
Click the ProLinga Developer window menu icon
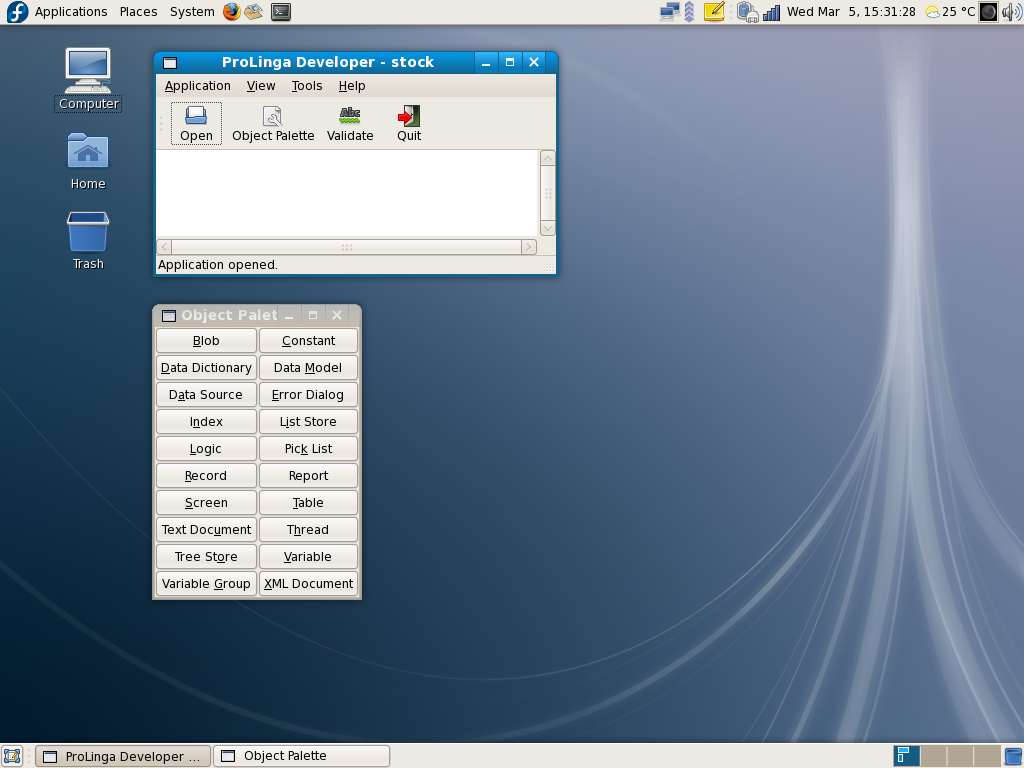tap(170, 63)
